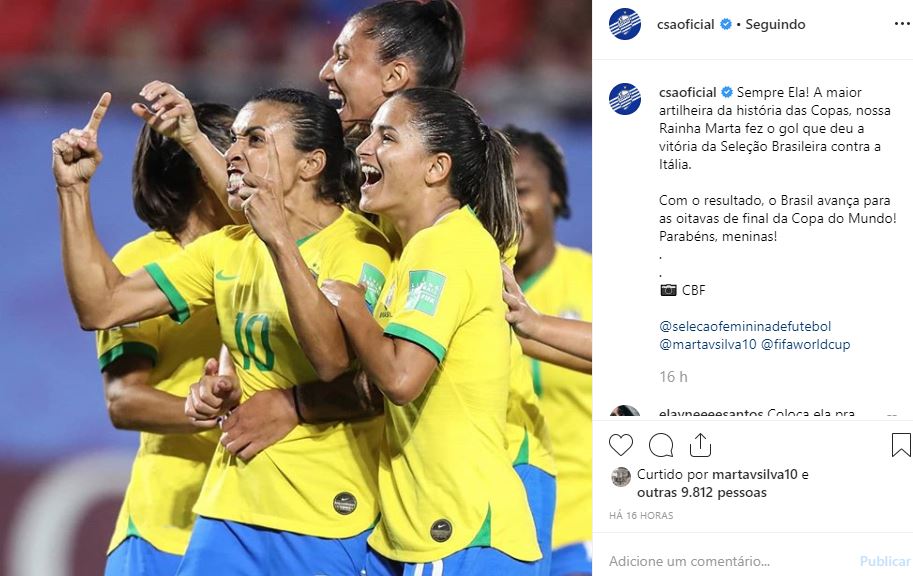Open @selecaofemininadefutebol mention
The image size is (913, 576).
(x=745, y=326)
